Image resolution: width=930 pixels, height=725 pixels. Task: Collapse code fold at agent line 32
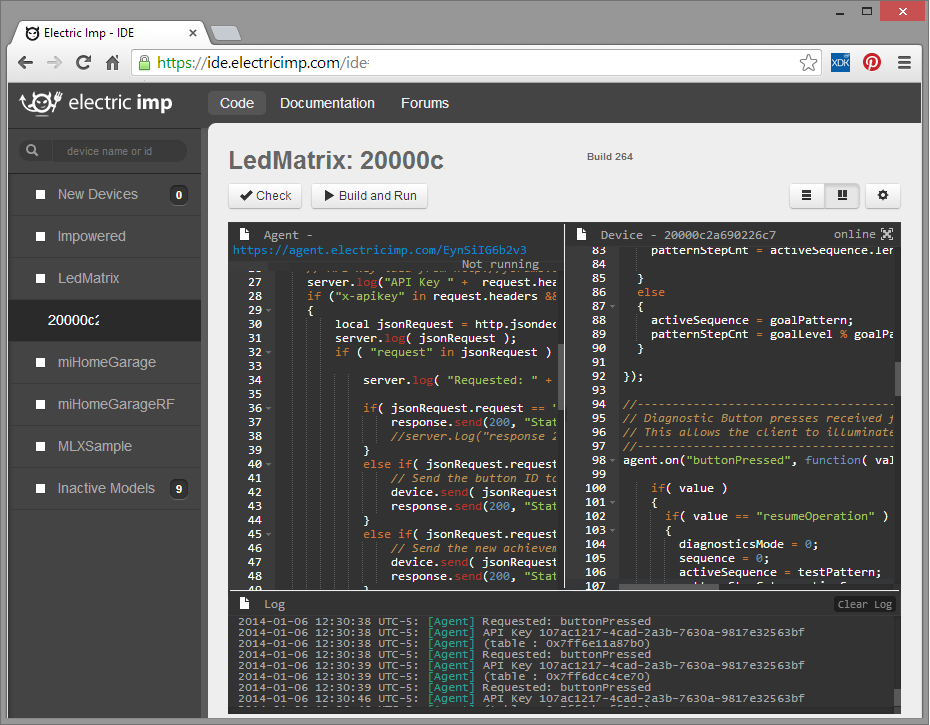(x=269, y=352)
